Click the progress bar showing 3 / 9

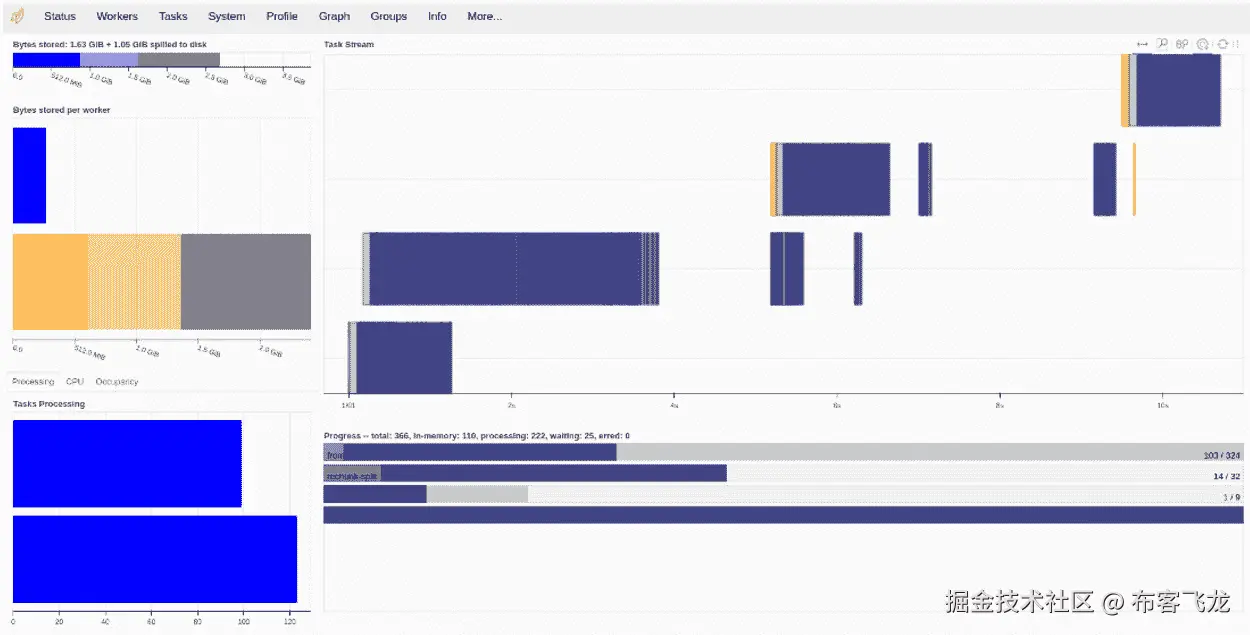[784, 494]
